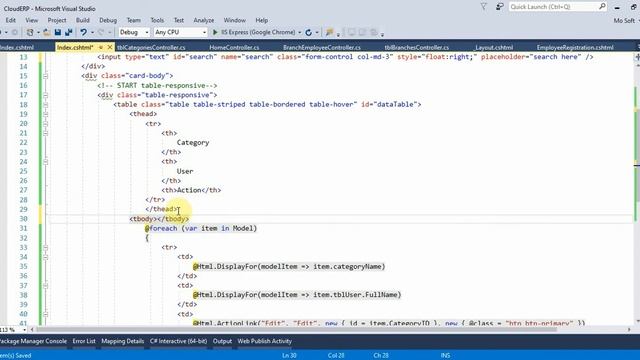This screenshot has width=640, height=360.
Task: Switch to _Layout.cshtml tab
Action: [494, 47]
